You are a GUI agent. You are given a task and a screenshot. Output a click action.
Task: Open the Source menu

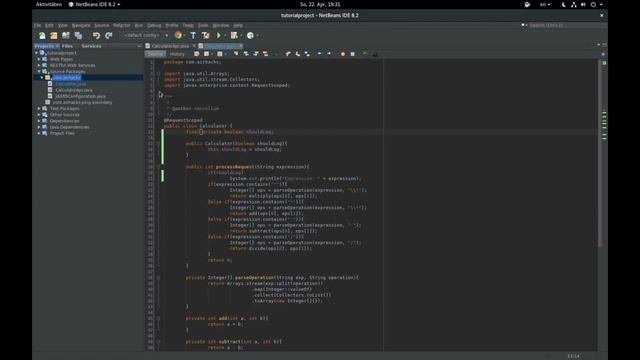click(102, 25)
